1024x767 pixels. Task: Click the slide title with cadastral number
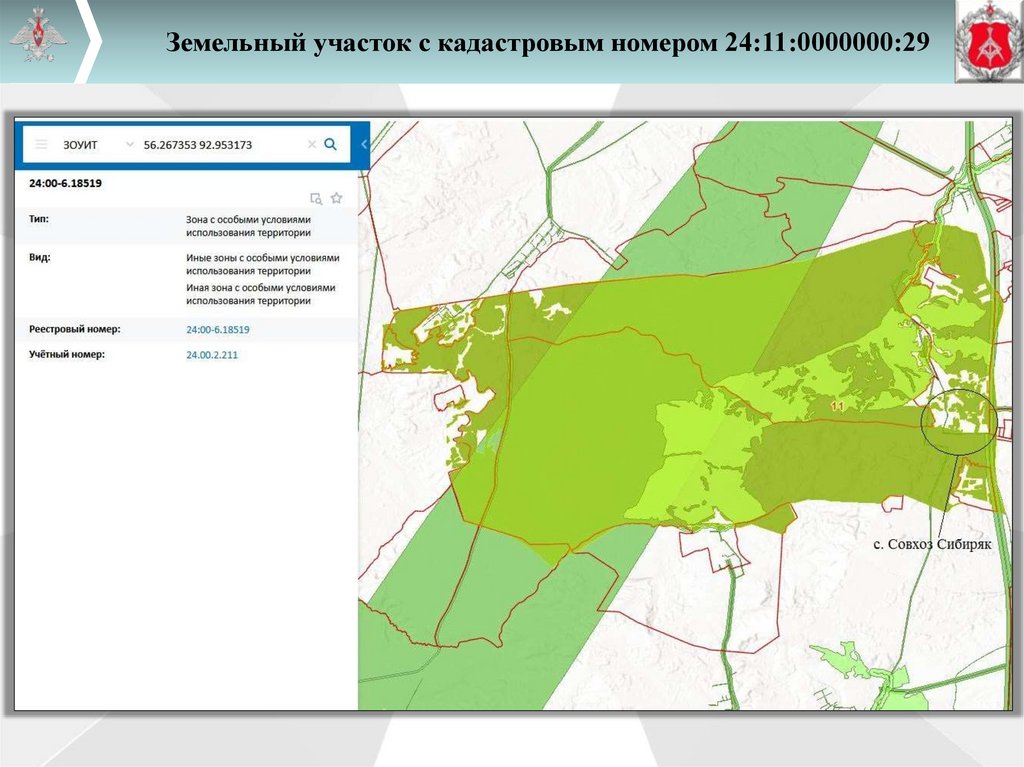coord(547,43)
